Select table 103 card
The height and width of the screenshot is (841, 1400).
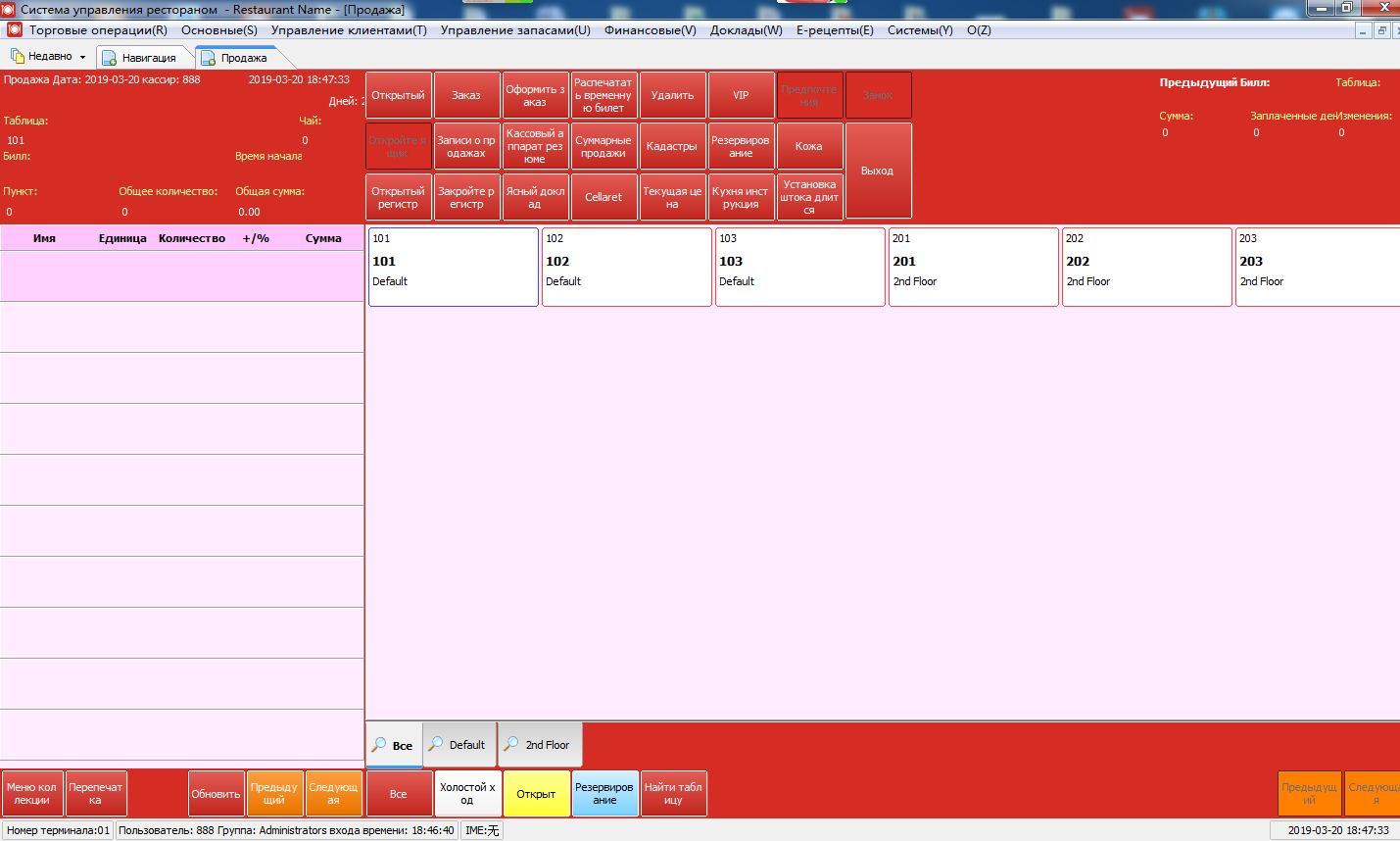800,267
